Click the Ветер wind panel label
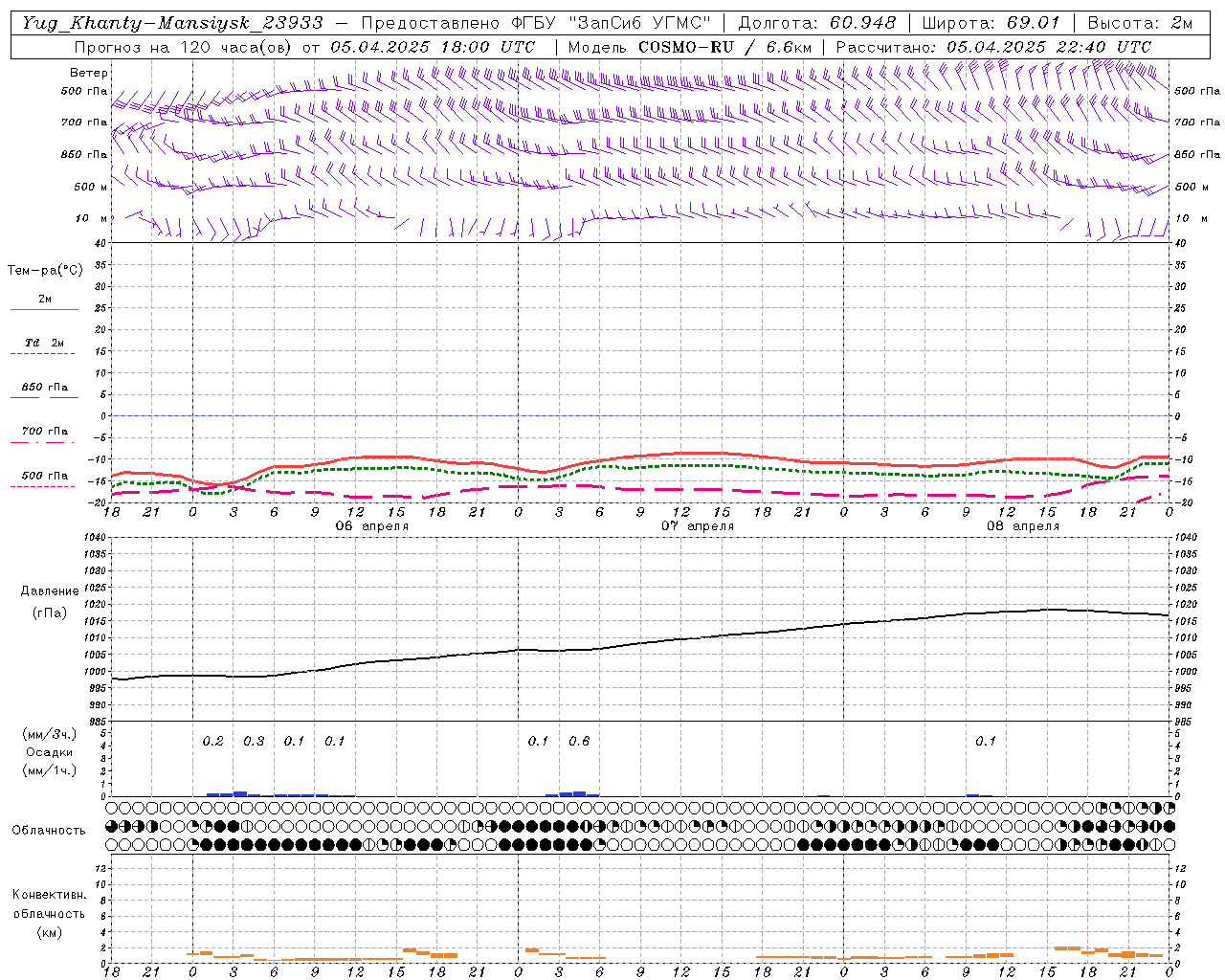The height and width of the screenshot is (980, 1225). coord(89,73)
